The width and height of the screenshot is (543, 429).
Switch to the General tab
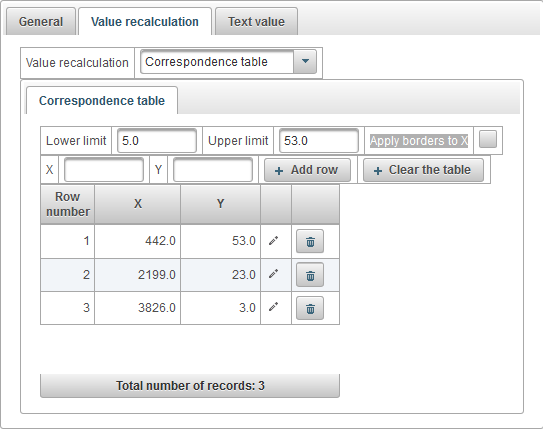[41, 21]
